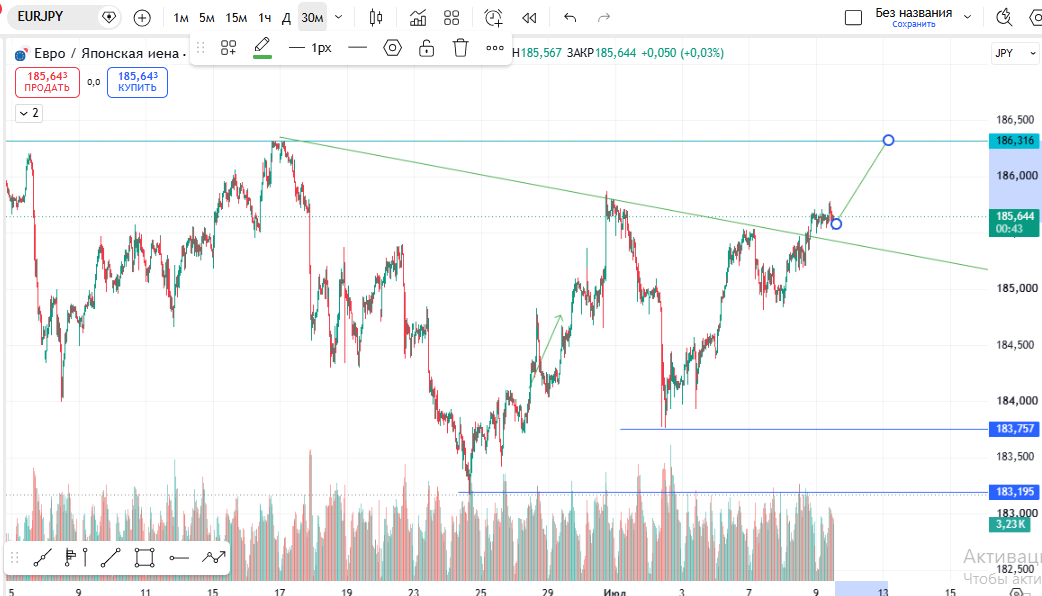Select the 15м timeframe
Viewport: 1042px width, 596px height.
point(236,18)
